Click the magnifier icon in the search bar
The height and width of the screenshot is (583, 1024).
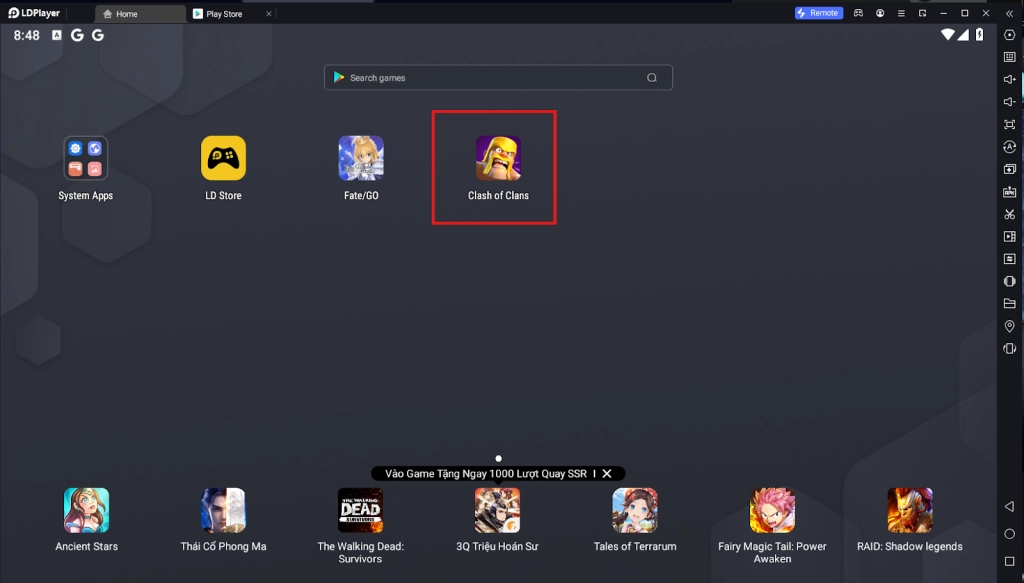coord(652,78)
